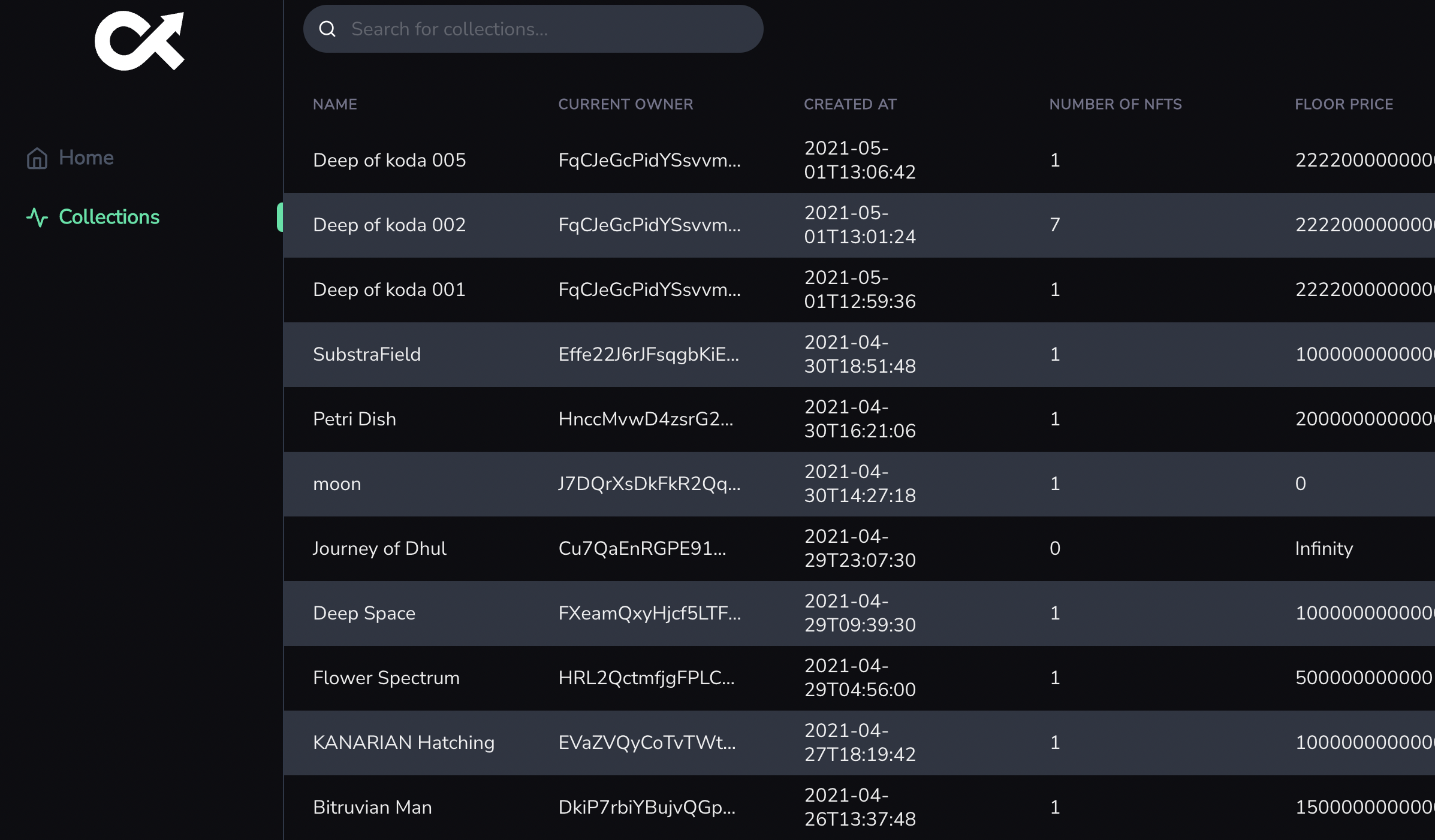Image resolution: width=1435 pixels, height=840 pixels.
Task: Click the Home house icon in the sidebar
Action: 37,158
